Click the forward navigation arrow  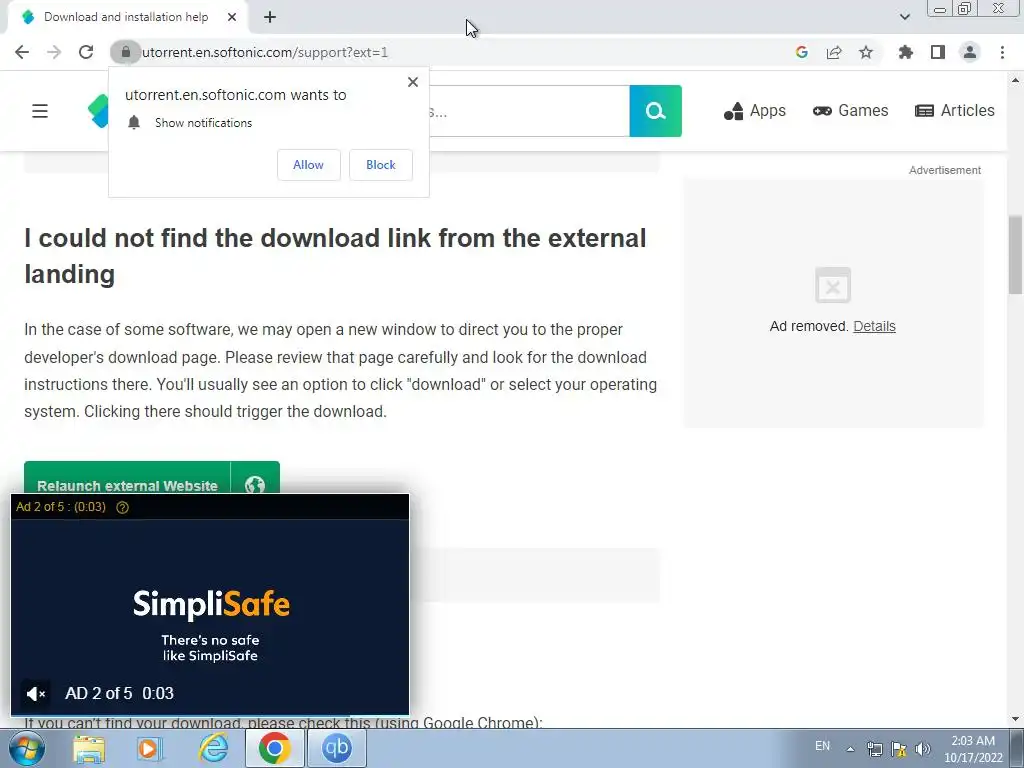click(x=54, y=52)
